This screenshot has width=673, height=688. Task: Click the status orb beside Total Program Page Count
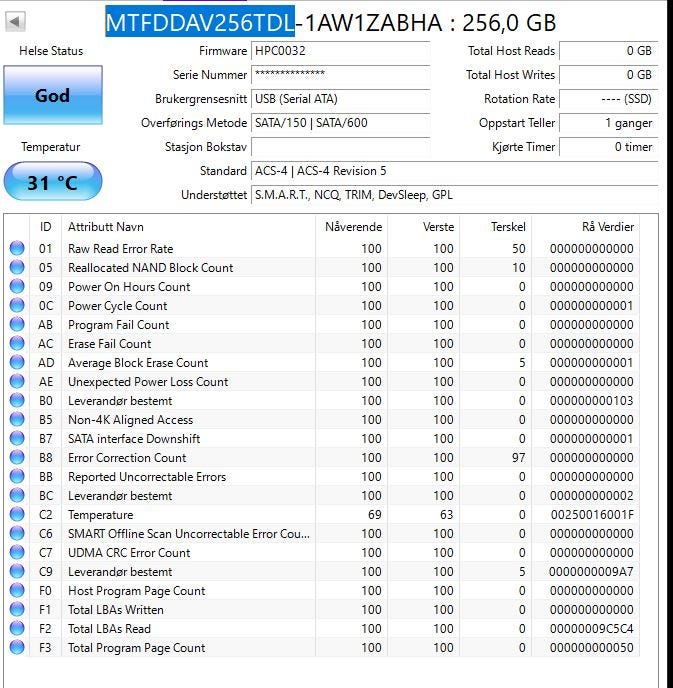tap(17, 648)
